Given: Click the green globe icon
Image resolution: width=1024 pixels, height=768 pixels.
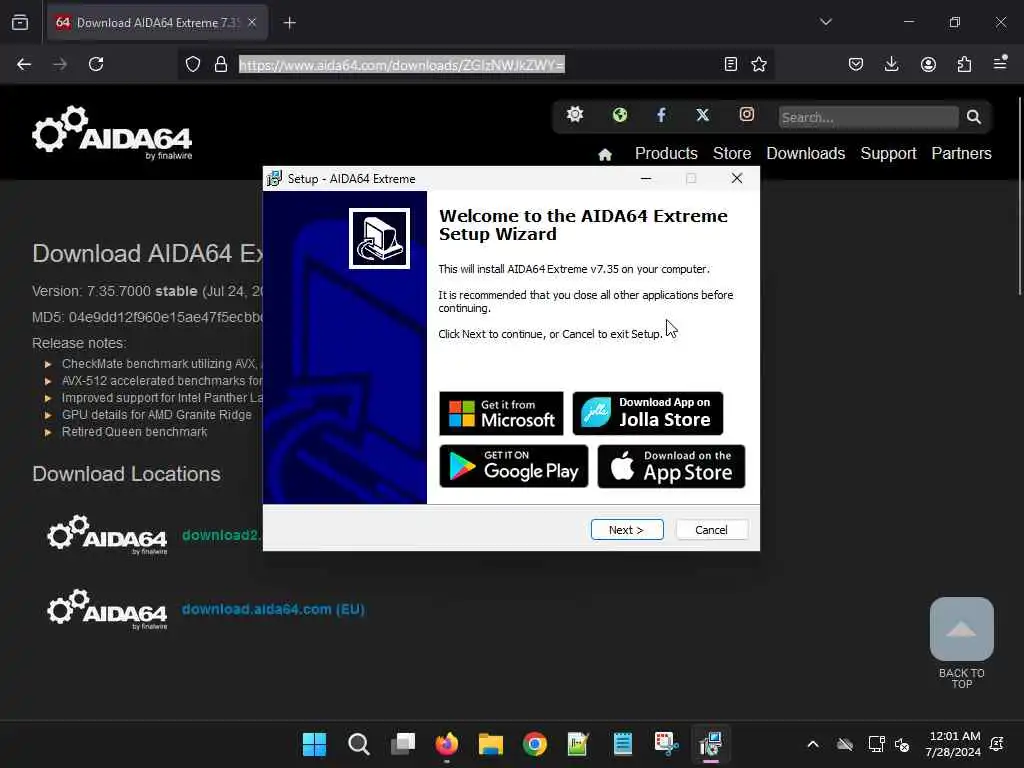Looking at the screenshot, I should click(620, 115).
